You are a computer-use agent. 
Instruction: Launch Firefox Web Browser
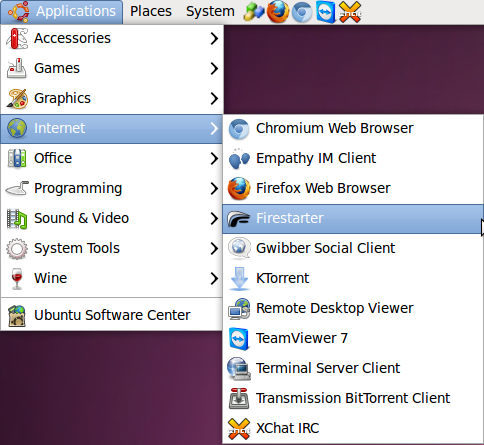click(x=353, y=189)
